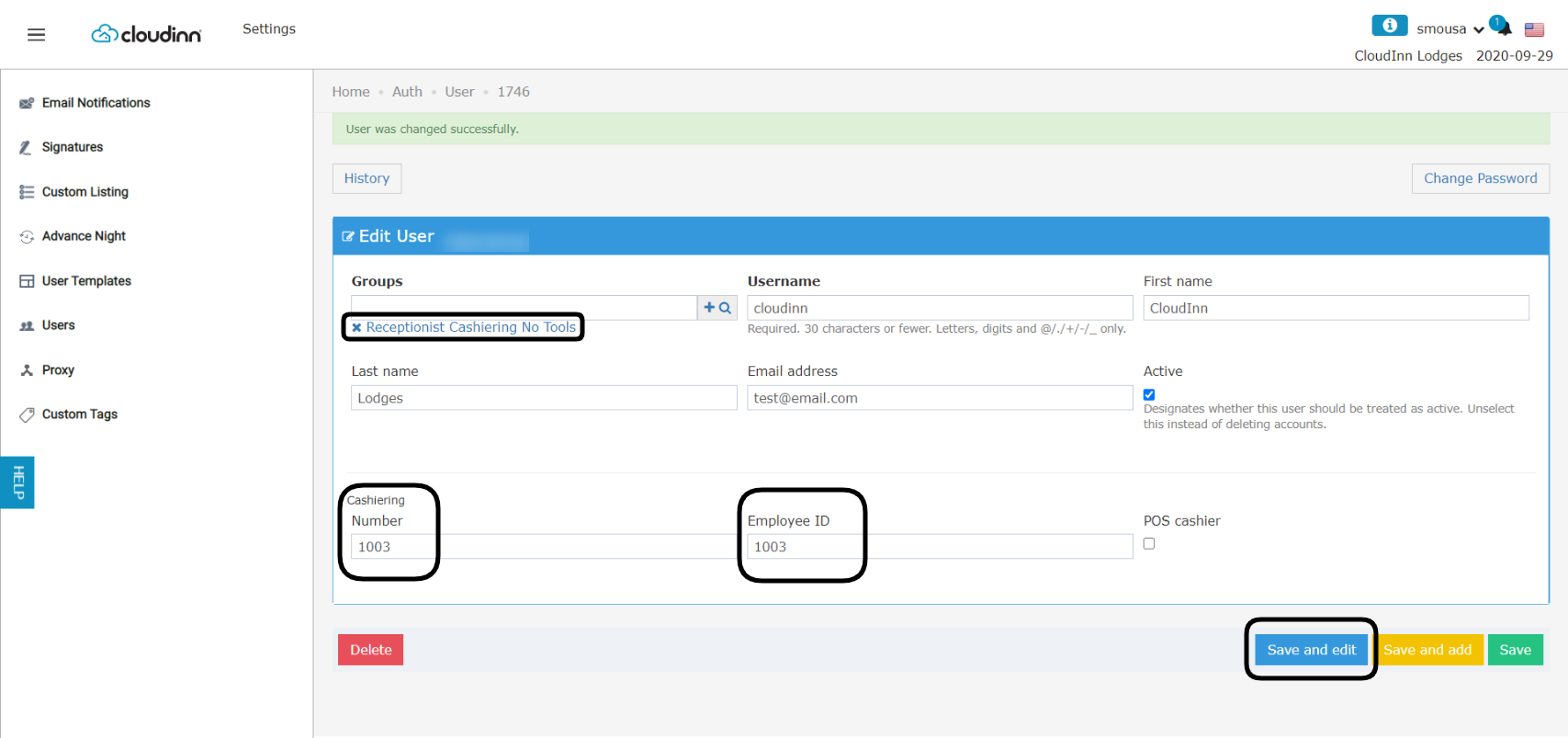The width and height of the screenshot is (1568, 738).
Task: Click the Custom Tags sidebar icon
Action: point(27,414)
